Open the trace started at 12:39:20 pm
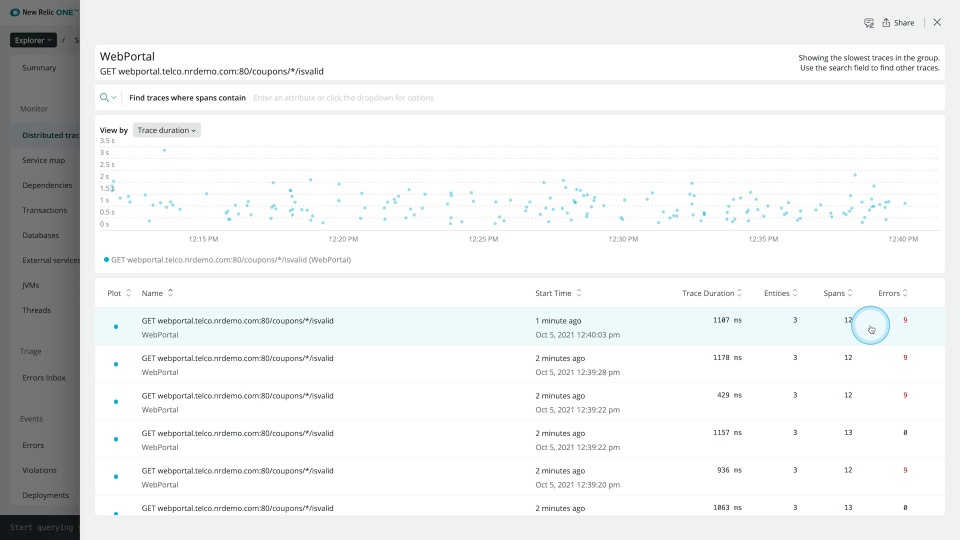Viewport: 960px width, 540px height. [x=520, y=477]
